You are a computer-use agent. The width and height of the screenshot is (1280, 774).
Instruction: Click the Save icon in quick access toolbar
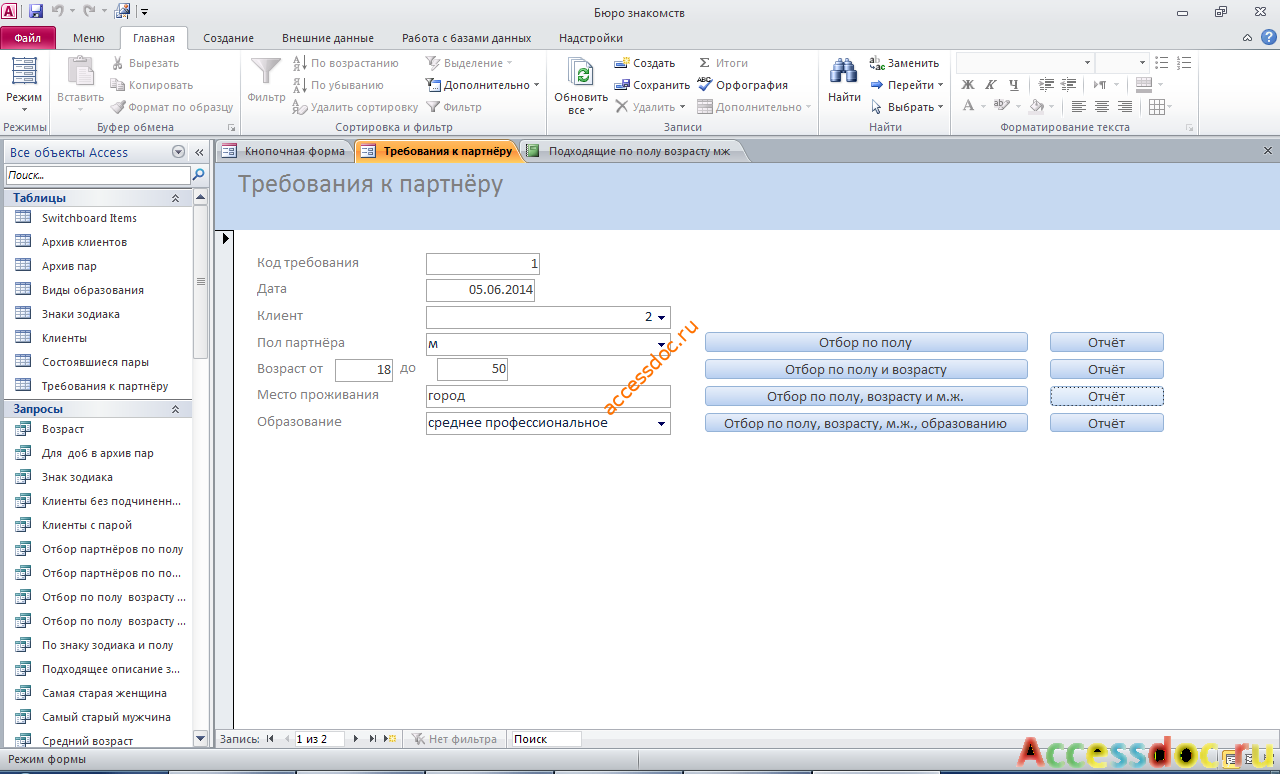click(36, 12)
